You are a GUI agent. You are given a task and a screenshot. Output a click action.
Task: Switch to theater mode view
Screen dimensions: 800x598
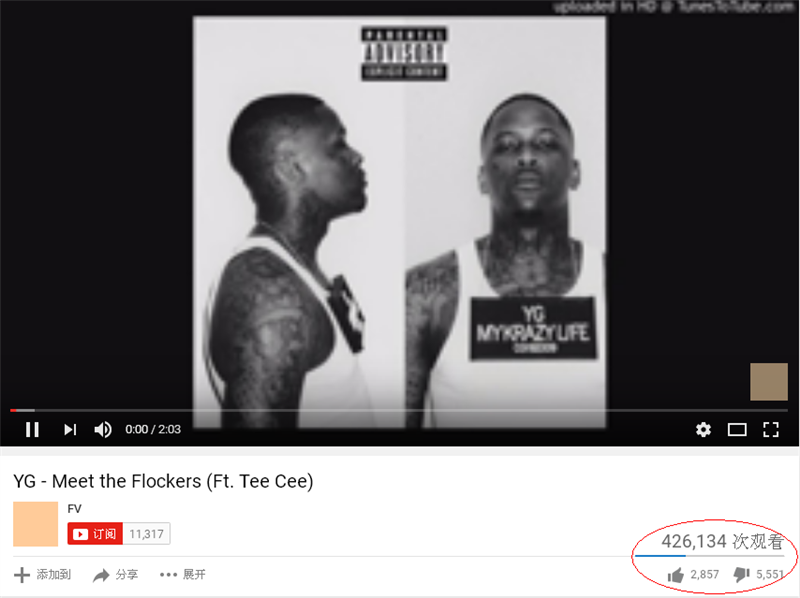coord(737,430)
